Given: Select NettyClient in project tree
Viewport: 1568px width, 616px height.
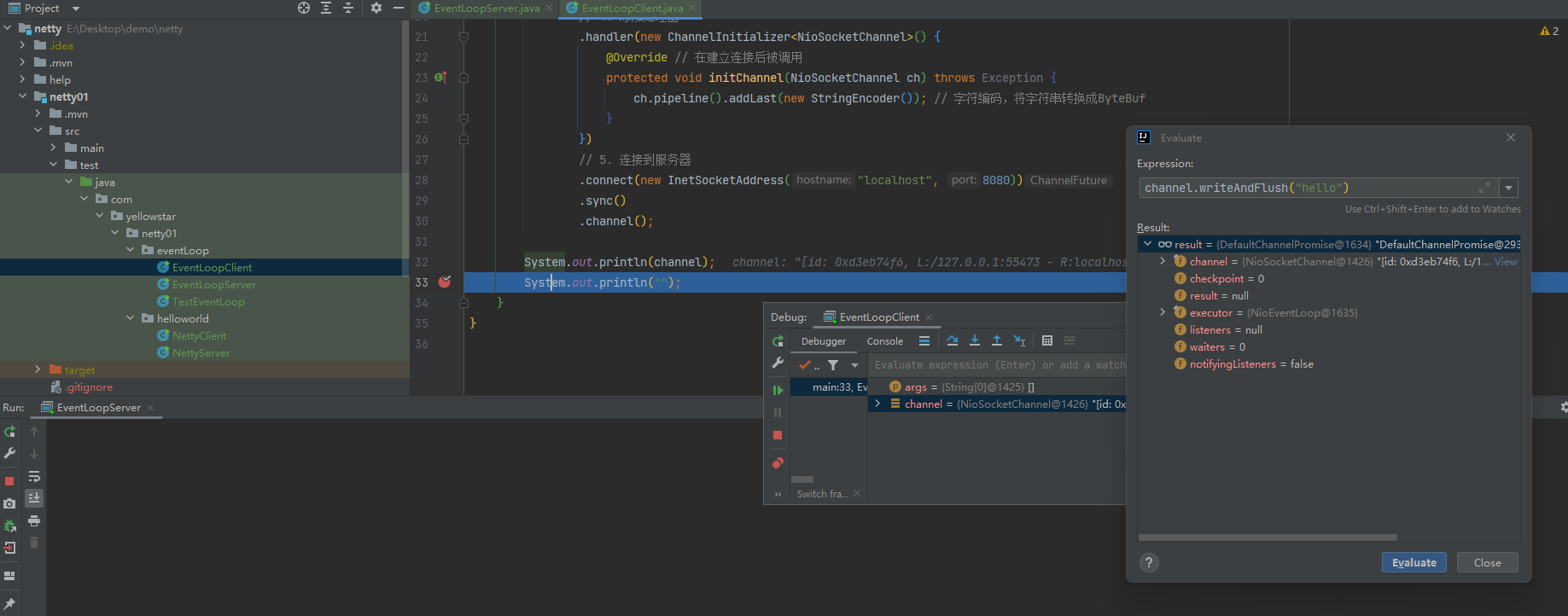Looking at the screenshot, I should coord(199,335).
